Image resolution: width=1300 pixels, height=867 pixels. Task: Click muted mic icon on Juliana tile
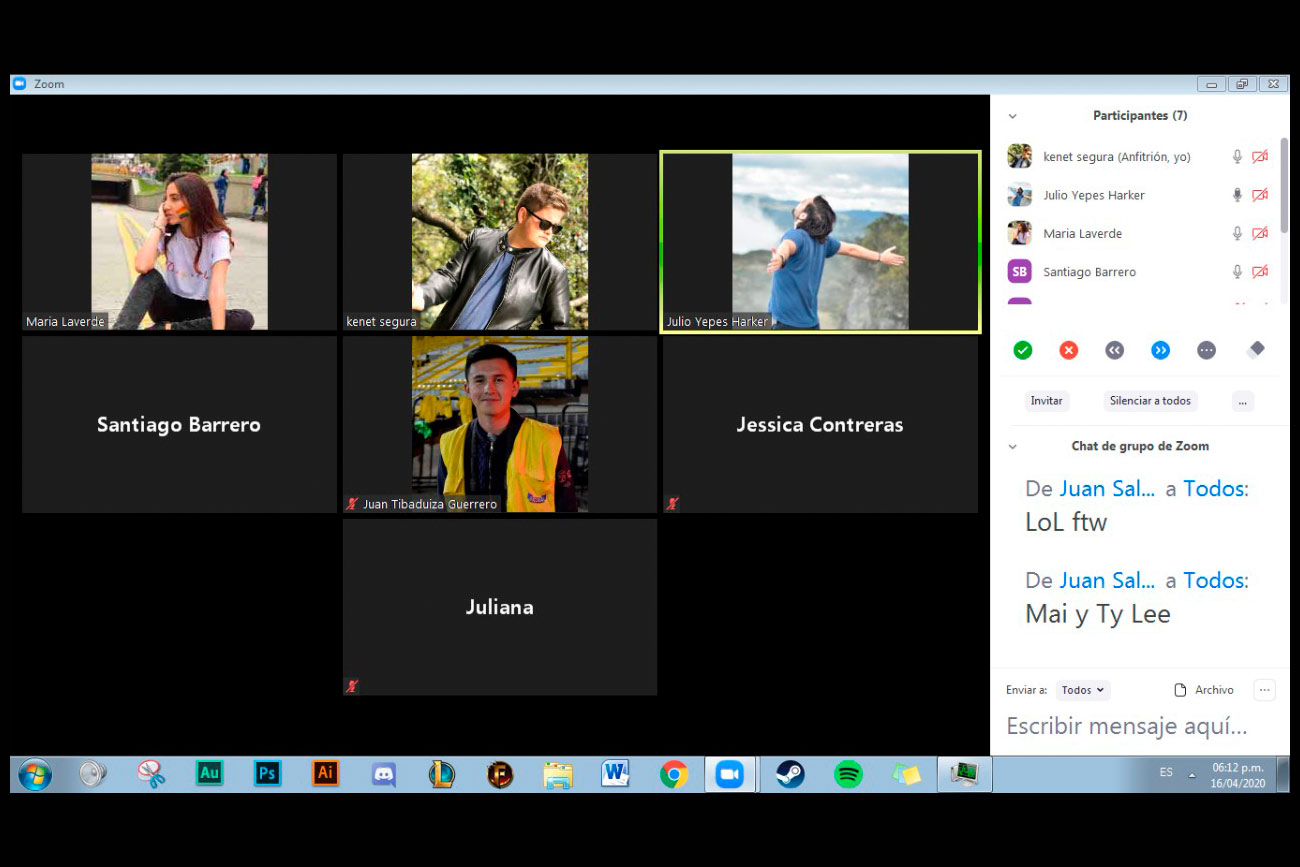[x=352, y=686]
